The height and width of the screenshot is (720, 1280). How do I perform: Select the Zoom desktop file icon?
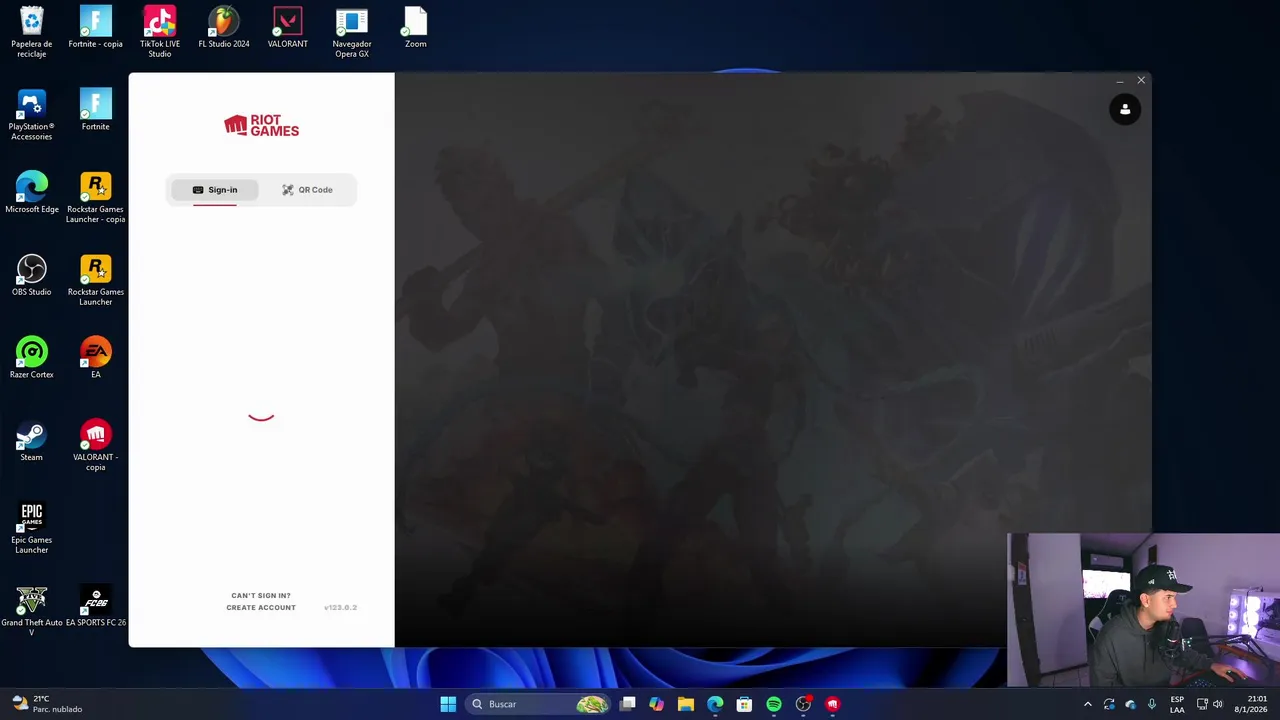(x=415, y=28)
